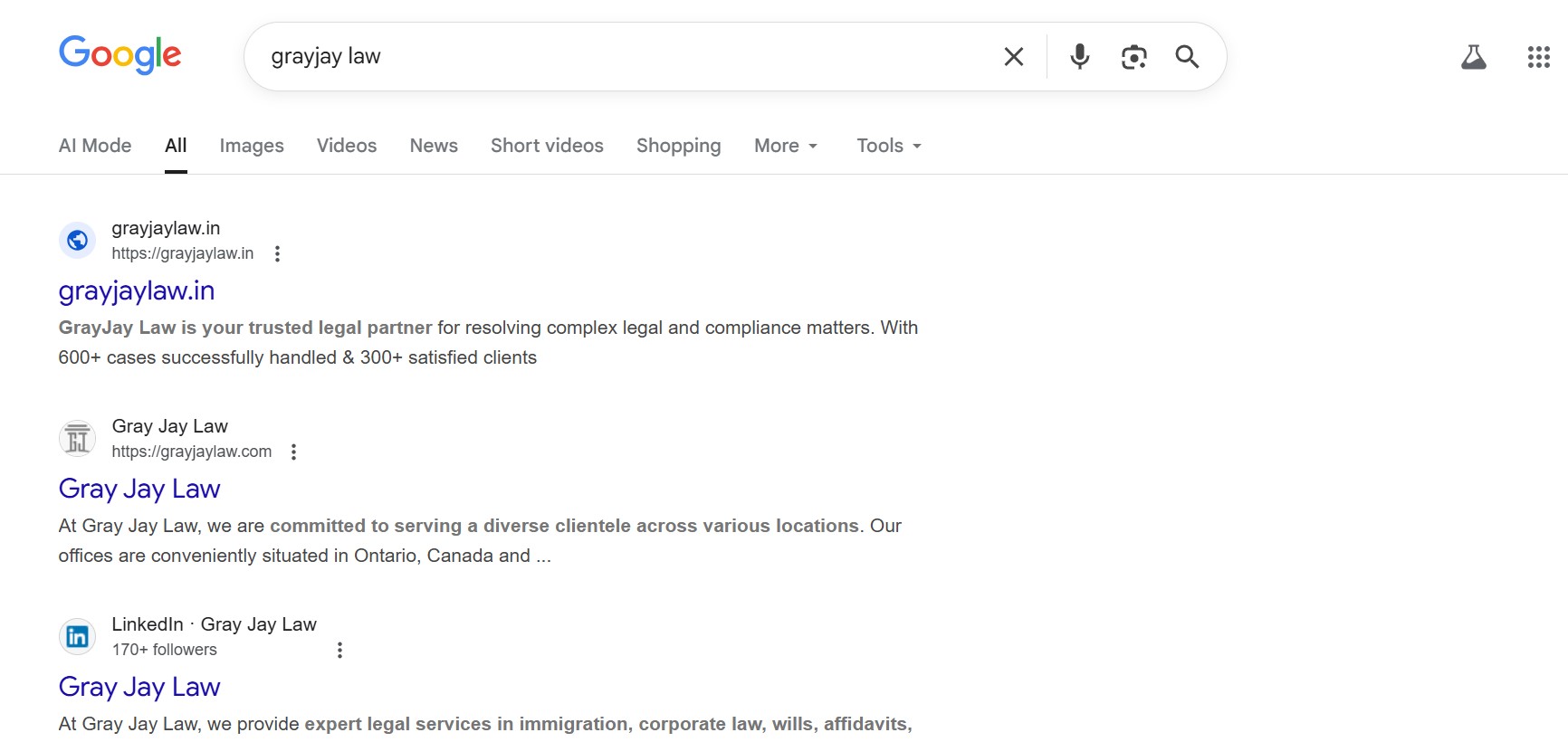Open the grayjaylaw.in result title link

[x=137, y=291]
